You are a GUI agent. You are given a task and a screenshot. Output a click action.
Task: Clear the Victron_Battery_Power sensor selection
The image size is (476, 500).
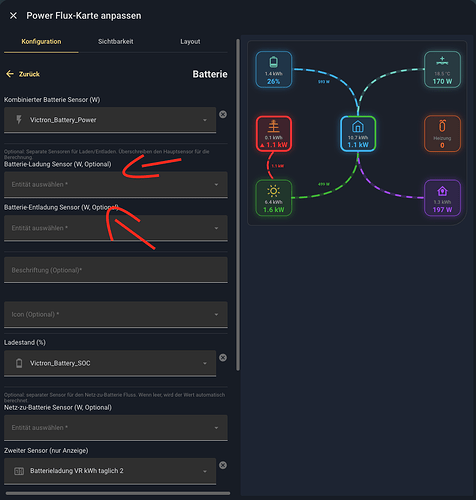point(223,114)
